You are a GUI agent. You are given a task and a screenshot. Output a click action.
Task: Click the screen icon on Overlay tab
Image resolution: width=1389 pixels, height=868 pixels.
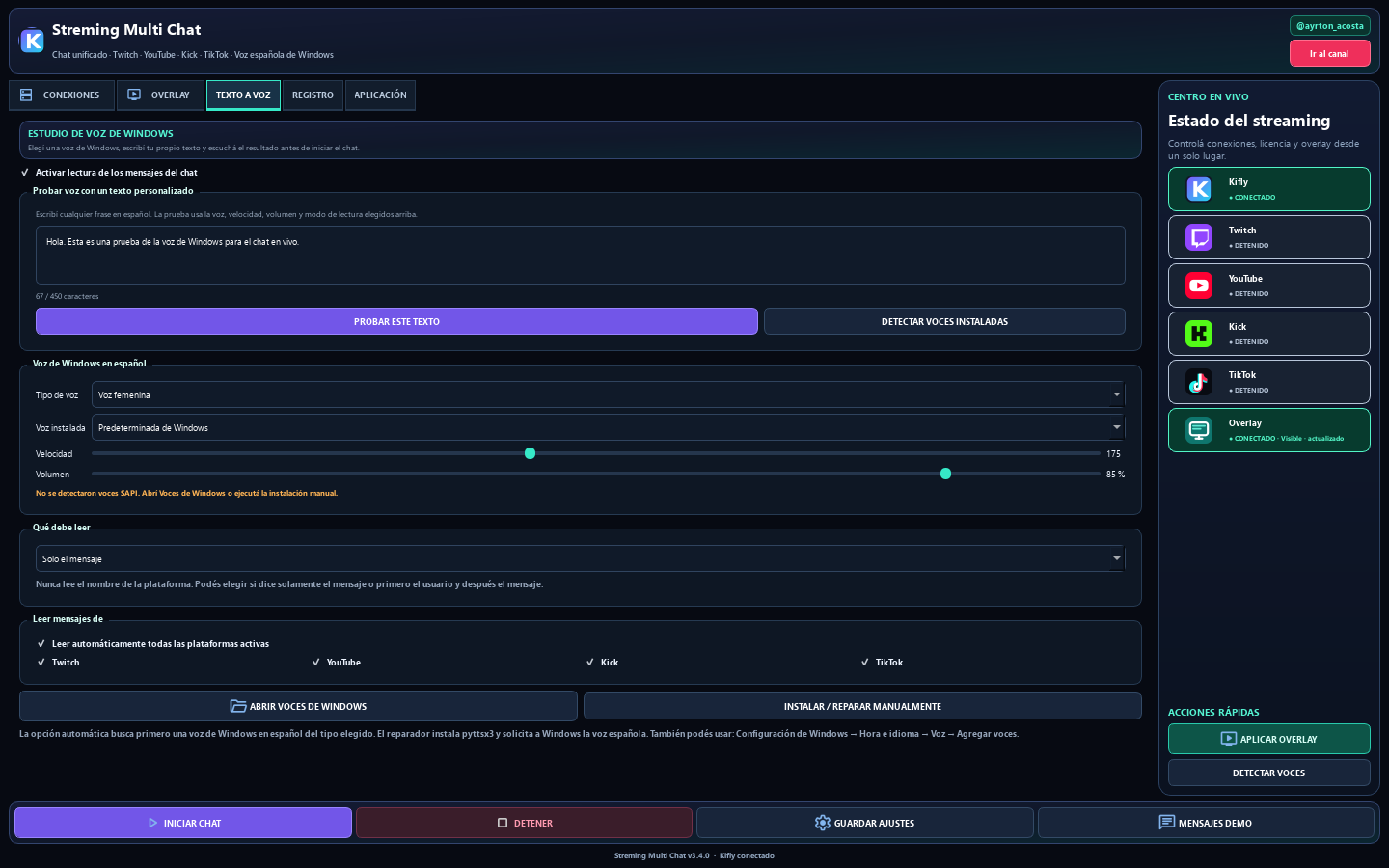click(134, 95)
